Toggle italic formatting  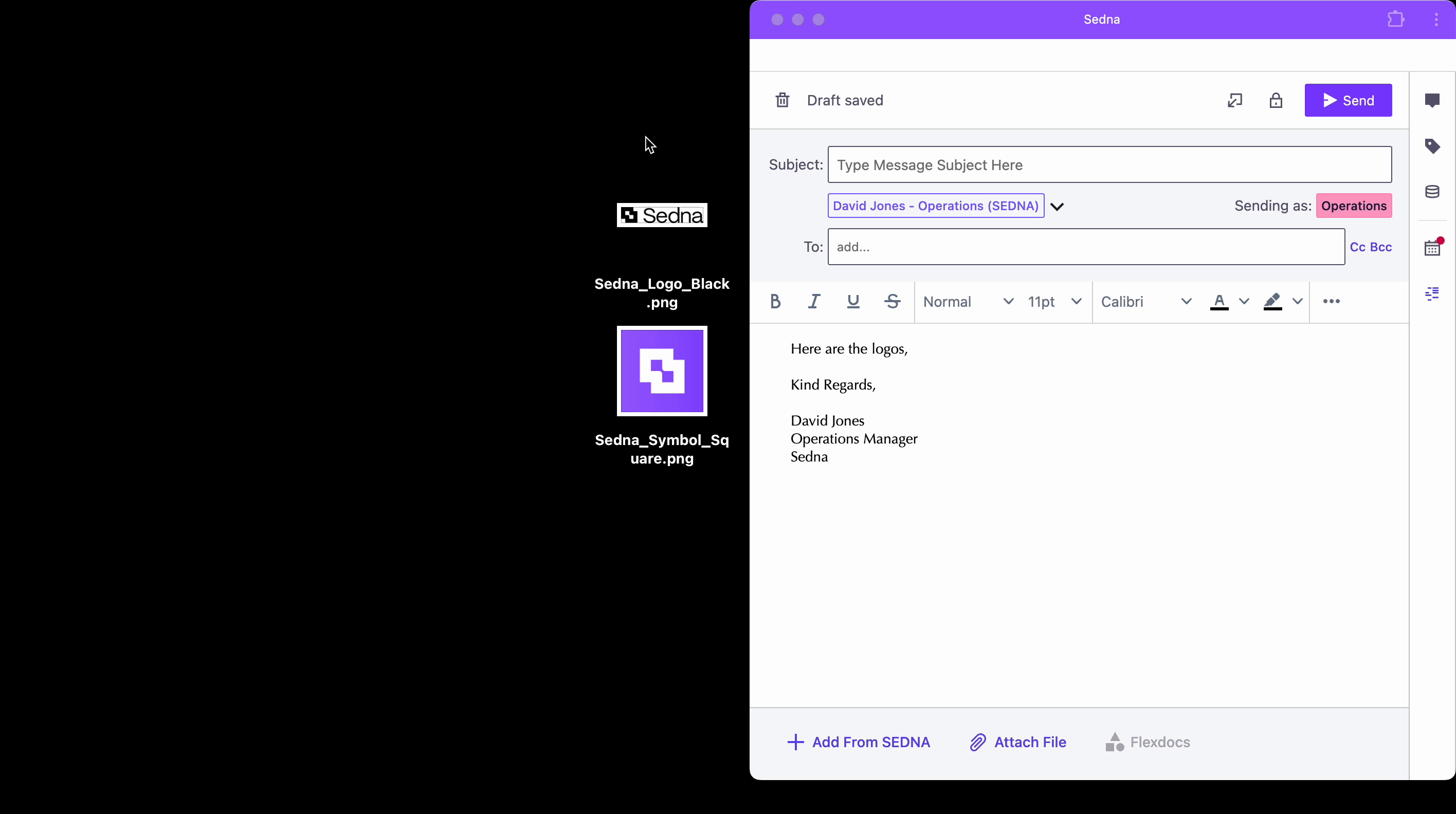click(814, 301)
